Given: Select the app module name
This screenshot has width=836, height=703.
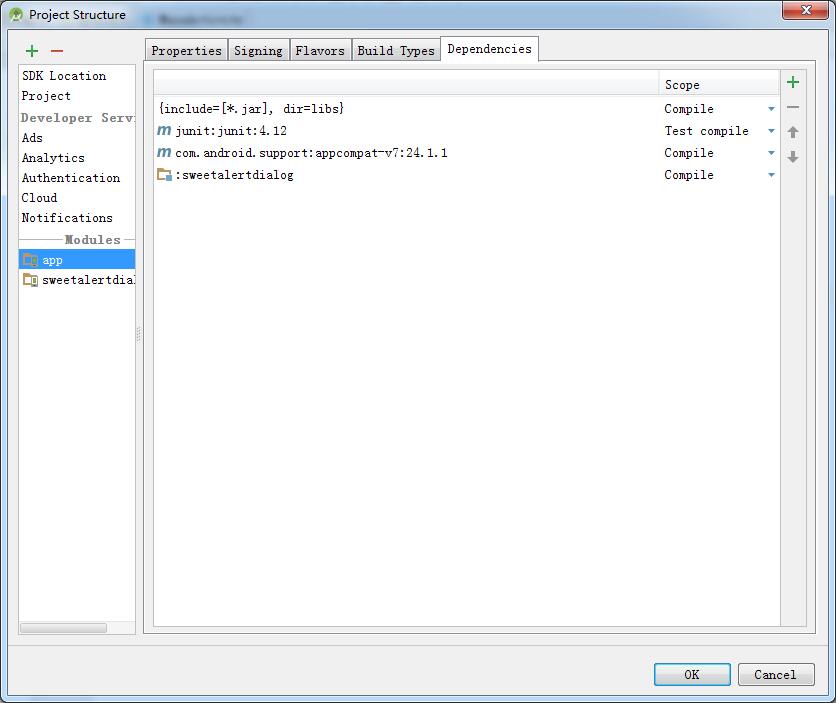Looking at the screenshot, I should [x=52, y=260].
